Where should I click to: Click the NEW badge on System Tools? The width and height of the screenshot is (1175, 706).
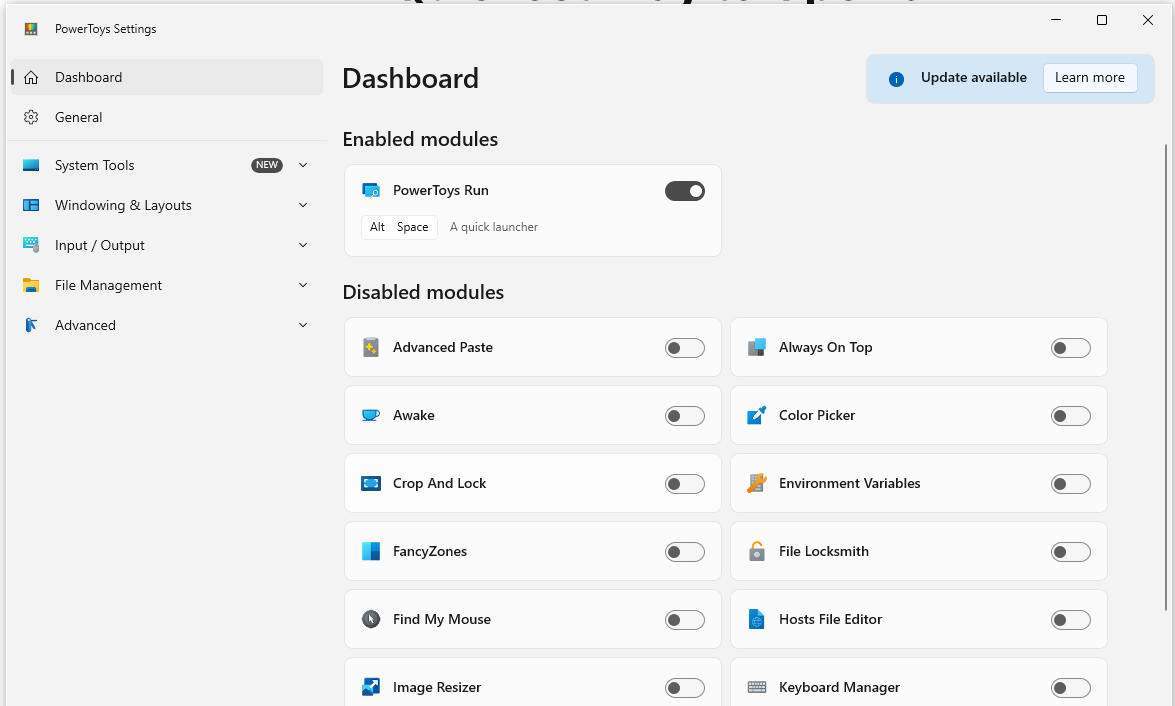coord(267,165)
